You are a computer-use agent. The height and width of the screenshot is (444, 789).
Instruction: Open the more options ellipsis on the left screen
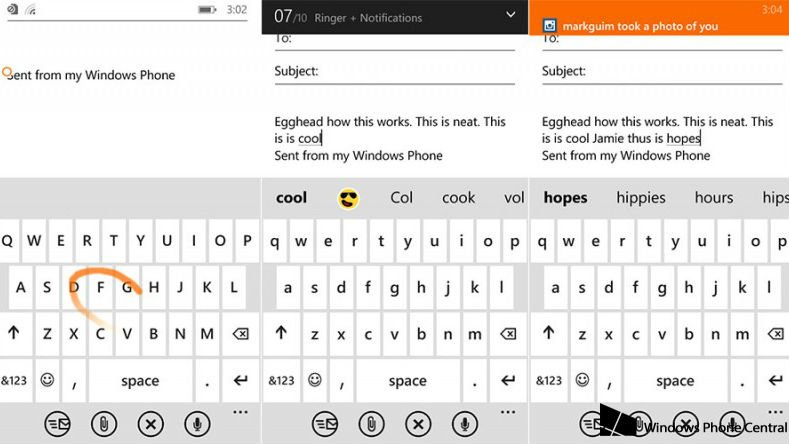click(240, 411)
